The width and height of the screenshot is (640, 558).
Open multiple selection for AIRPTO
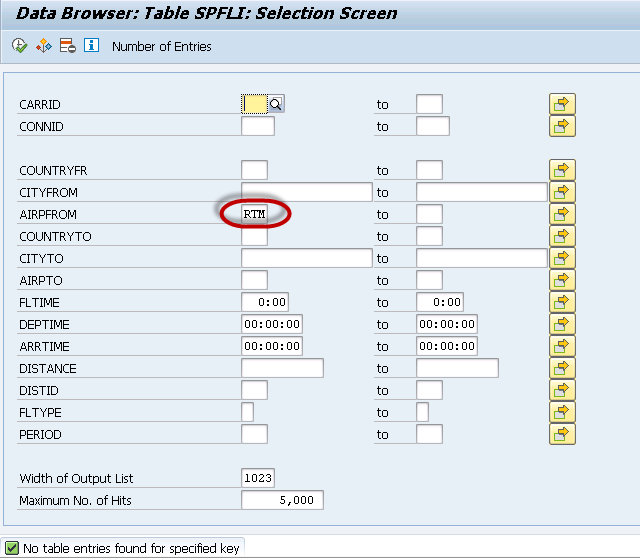[562, 280]
